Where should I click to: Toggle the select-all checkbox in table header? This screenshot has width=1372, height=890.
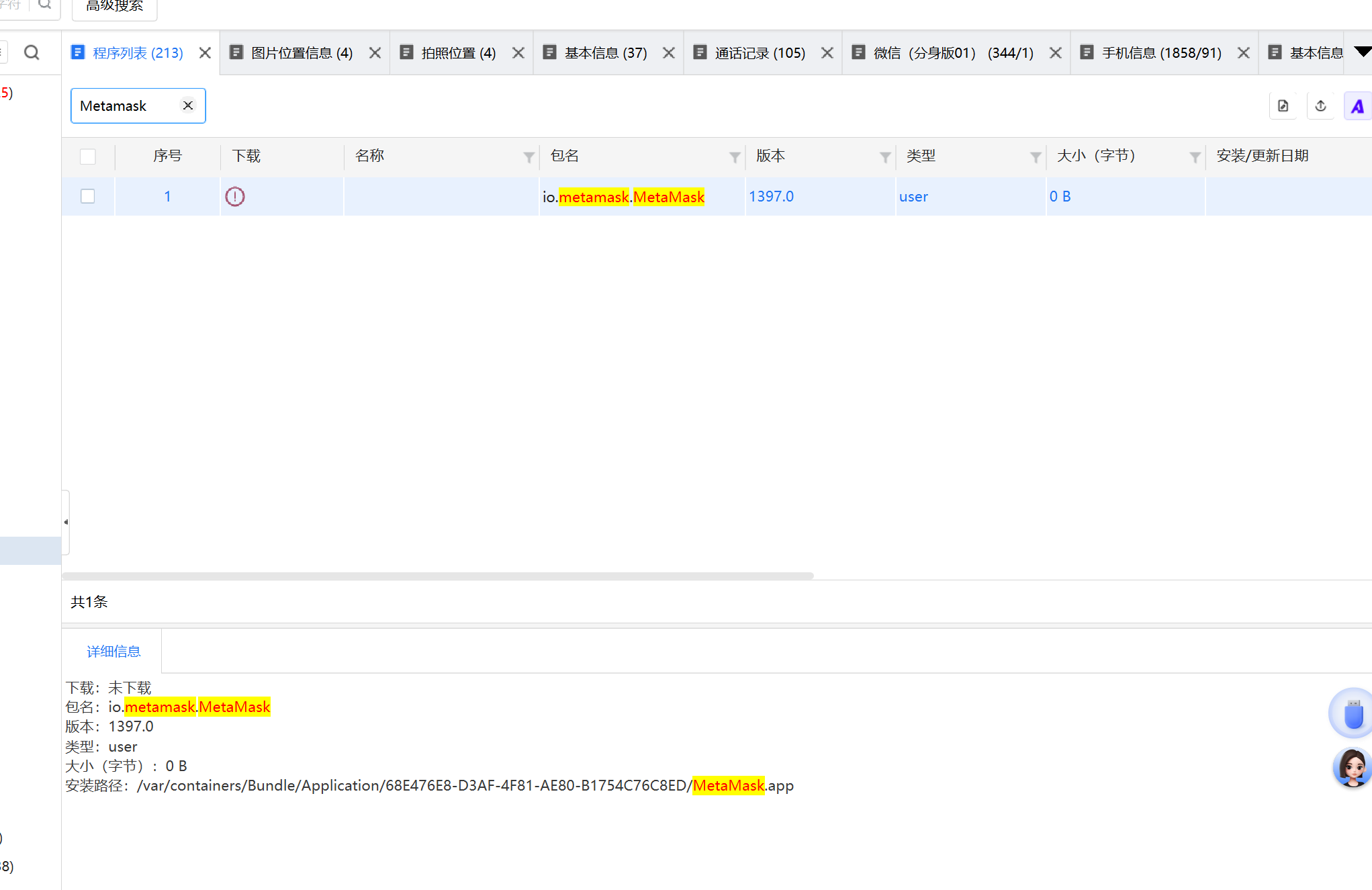[87, 157]
